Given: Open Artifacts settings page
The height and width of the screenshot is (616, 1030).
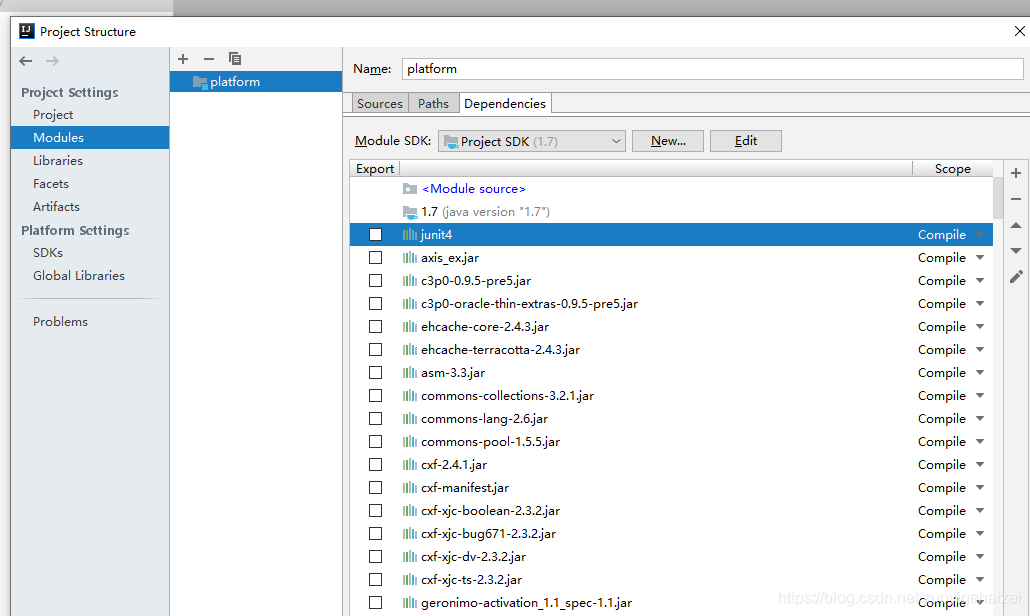Looking at the screenshot, I should coord(56,207).
